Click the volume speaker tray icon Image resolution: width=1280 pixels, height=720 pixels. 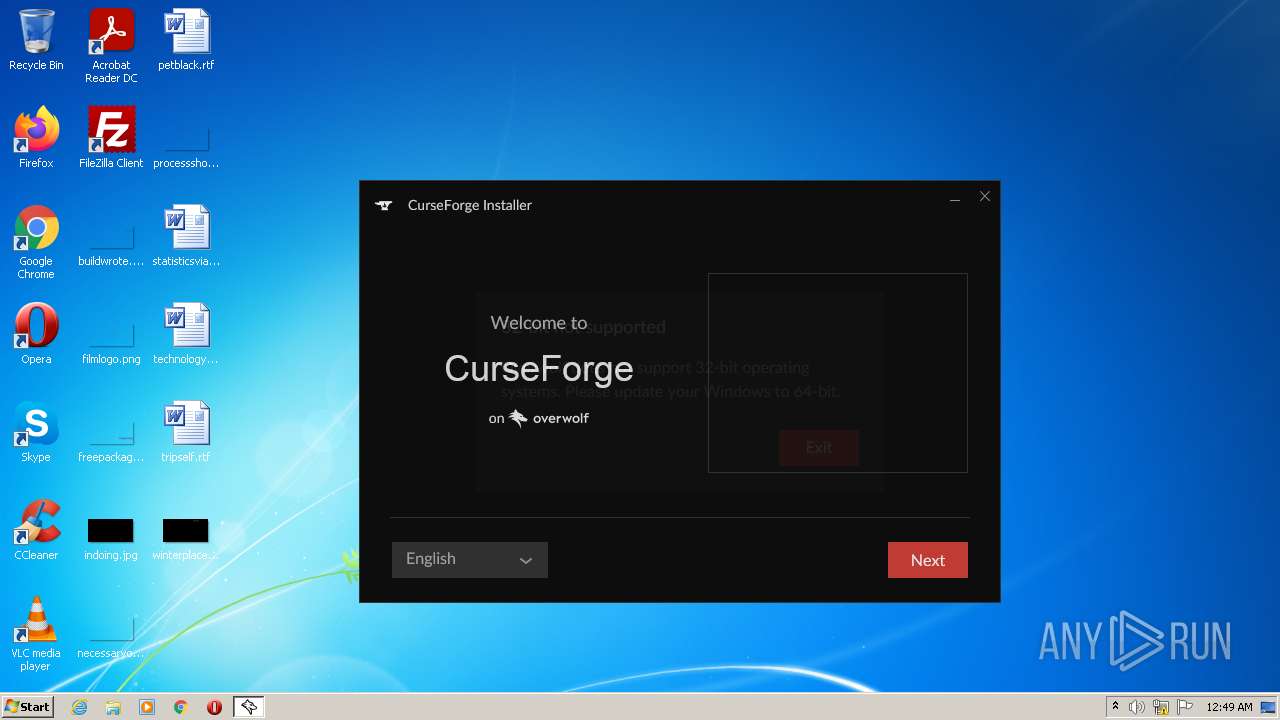click(x=1137, y=707)
